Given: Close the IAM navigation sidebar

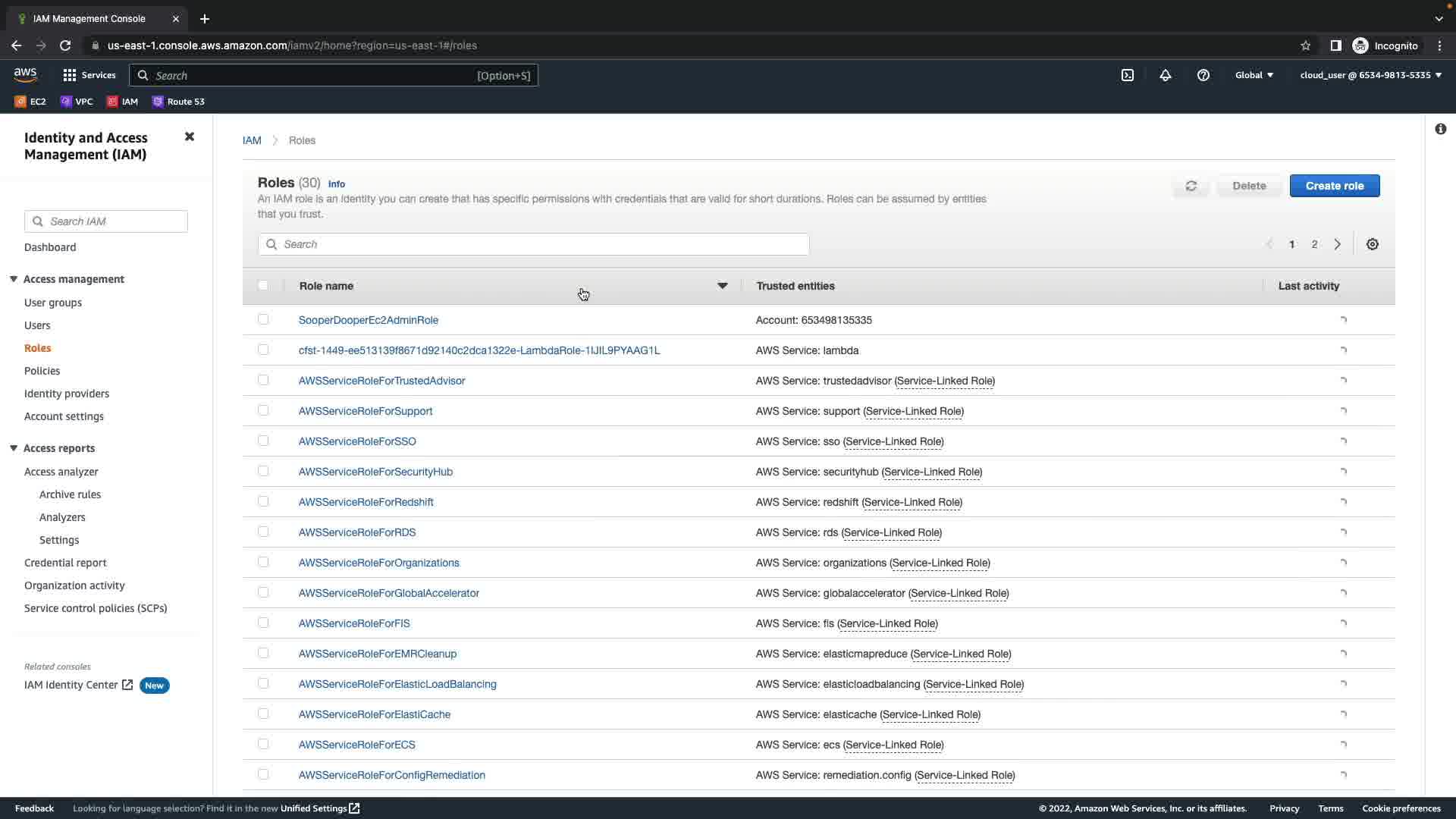Looking at the screenshot, I should click(190, 136).
